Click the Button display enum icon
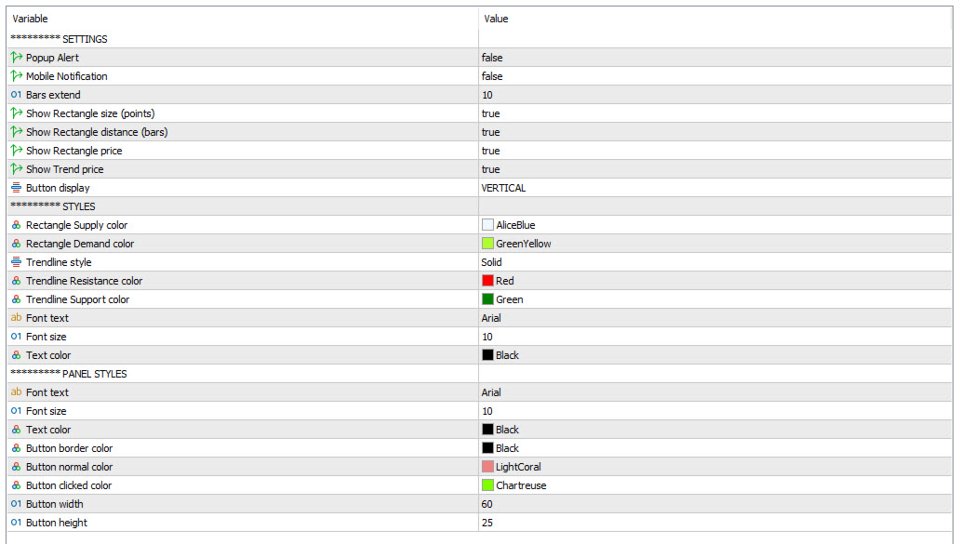 click(x=16, y=188)
